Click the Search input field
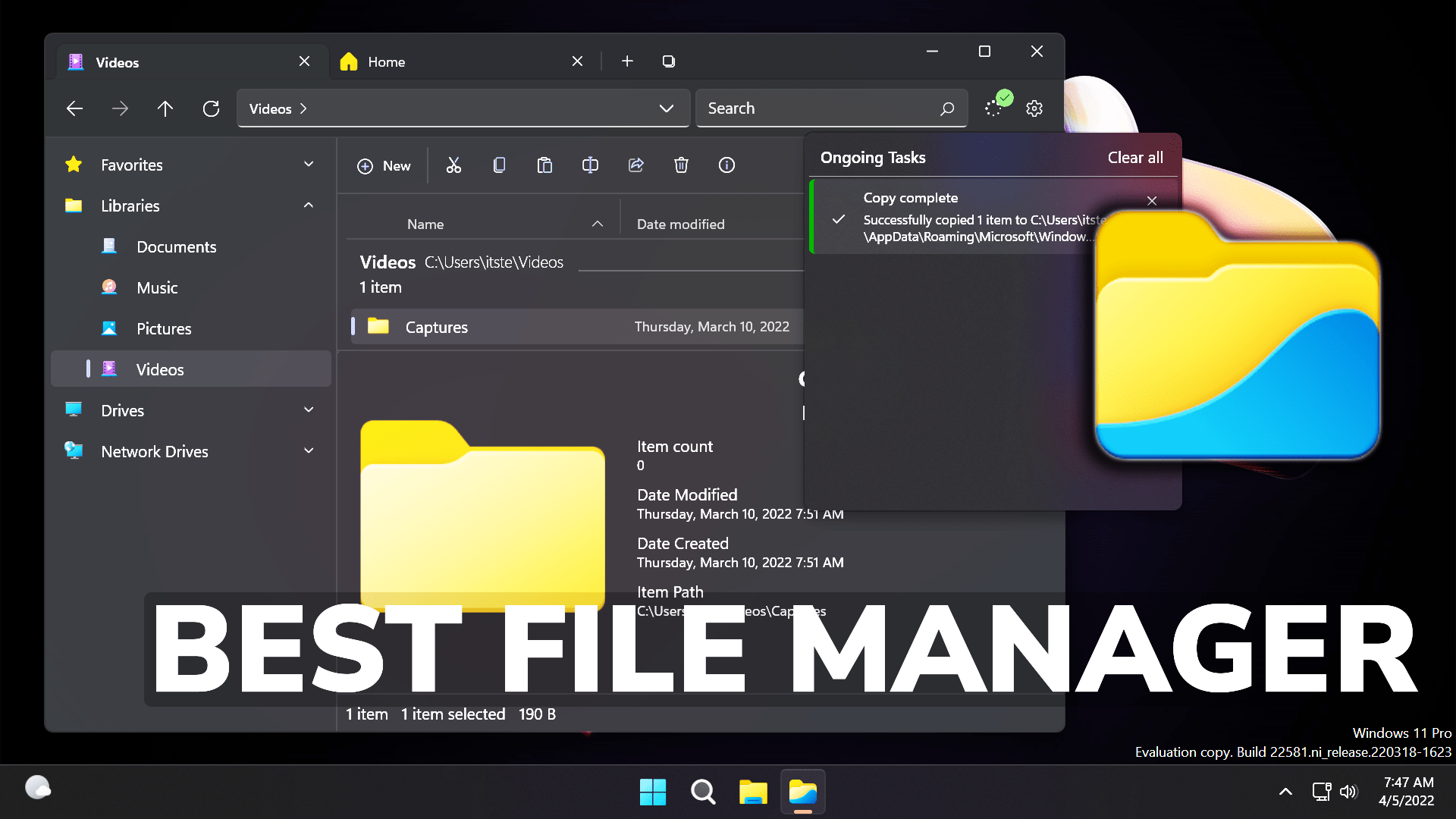 (819, 108)
